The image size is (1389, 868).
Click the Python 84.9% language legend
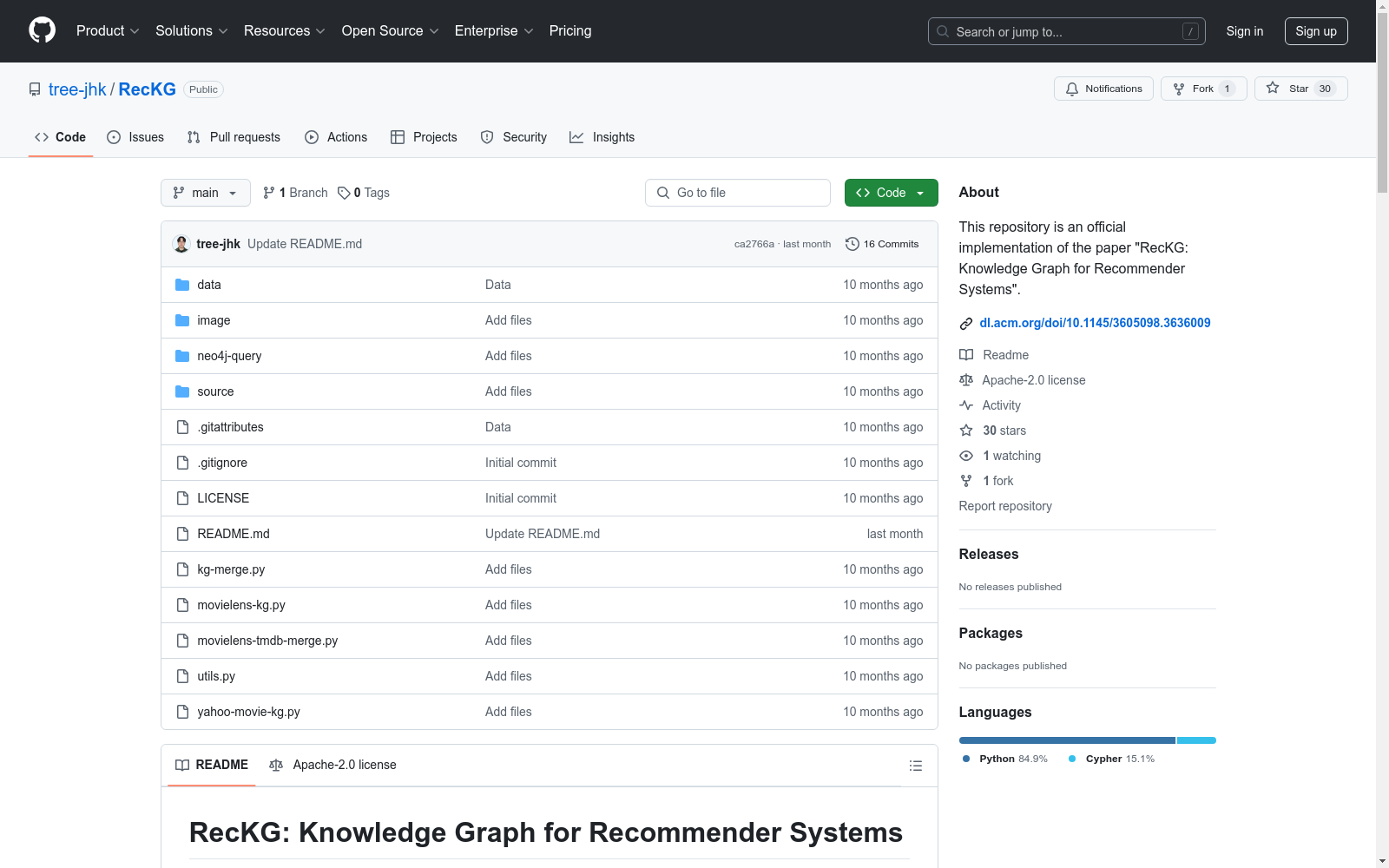[1005, 759]
